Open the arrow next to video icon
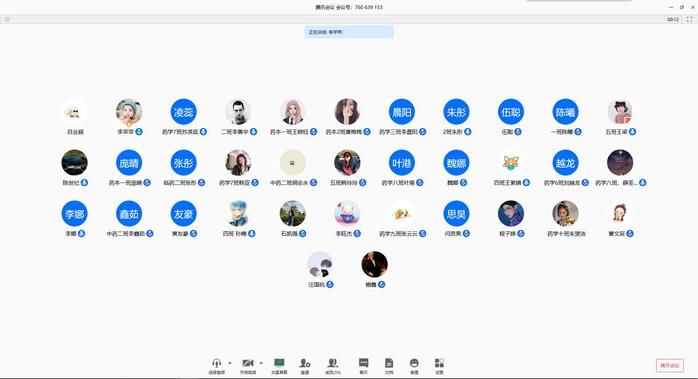The image size is (698, 379). pos(261,363)
